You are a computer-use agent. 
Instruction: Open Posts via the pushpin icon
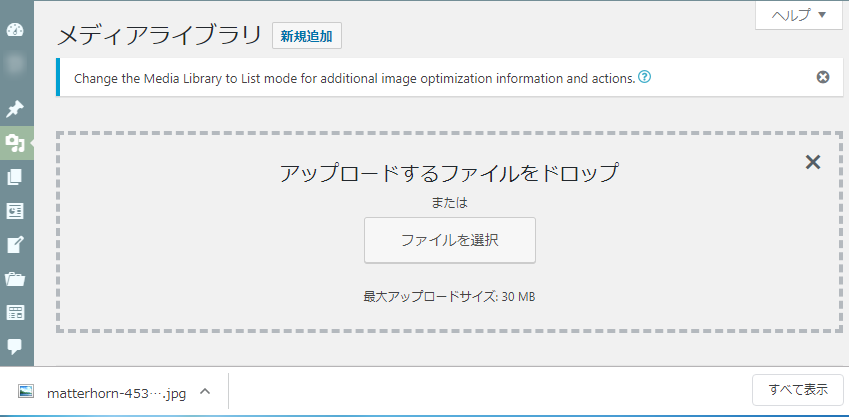(15, 109)
